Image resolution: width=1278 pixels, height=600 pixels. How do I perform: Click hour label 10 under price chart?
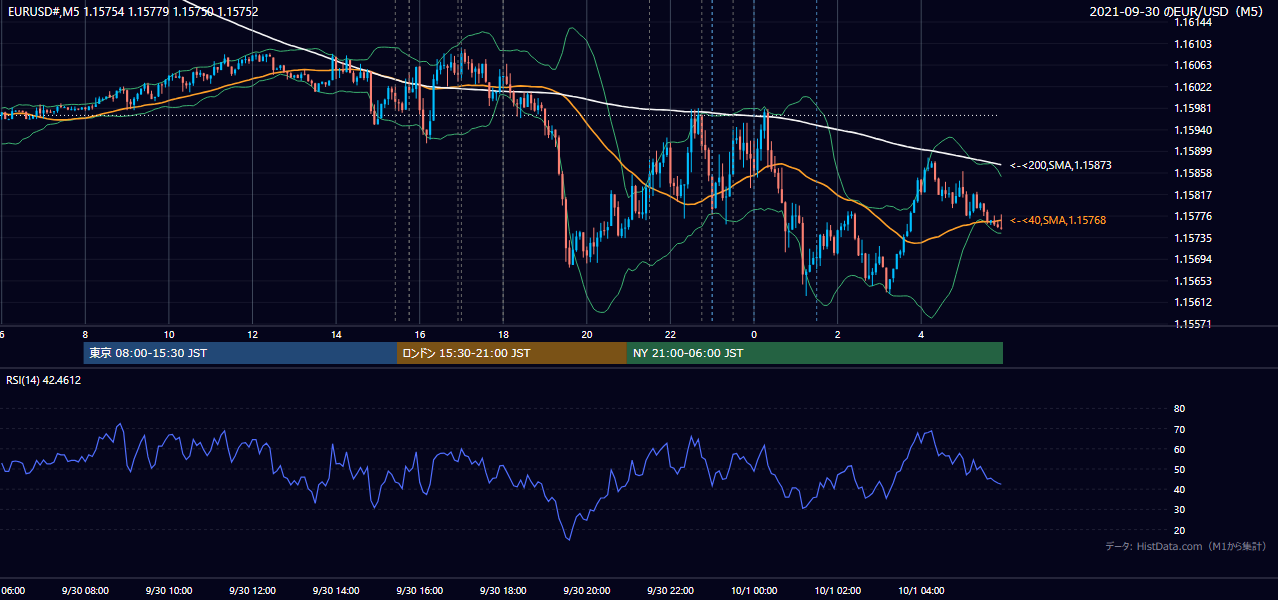169,334
